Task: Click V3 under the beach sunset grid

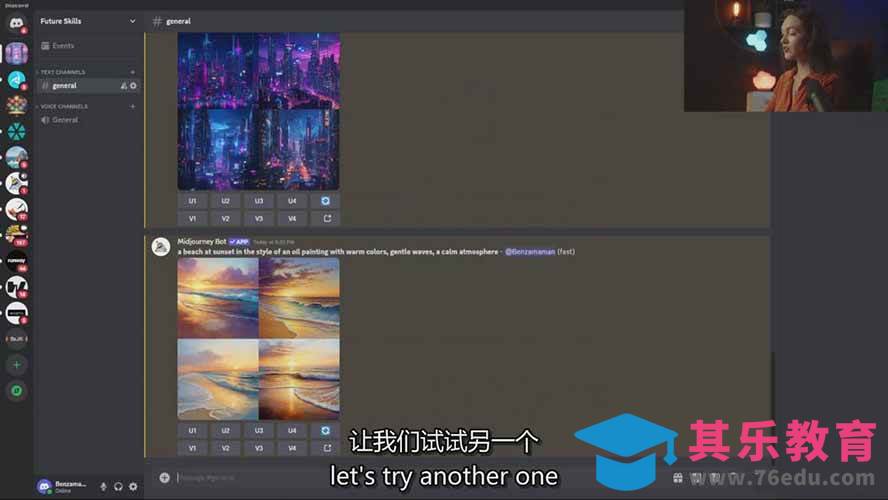Action: click(x=259, y=448)
